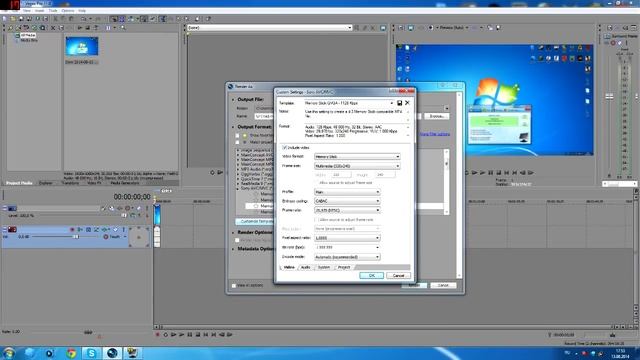Open the Encode mode dropdown
Screen dimensions: 640x360
pos(347,257)
